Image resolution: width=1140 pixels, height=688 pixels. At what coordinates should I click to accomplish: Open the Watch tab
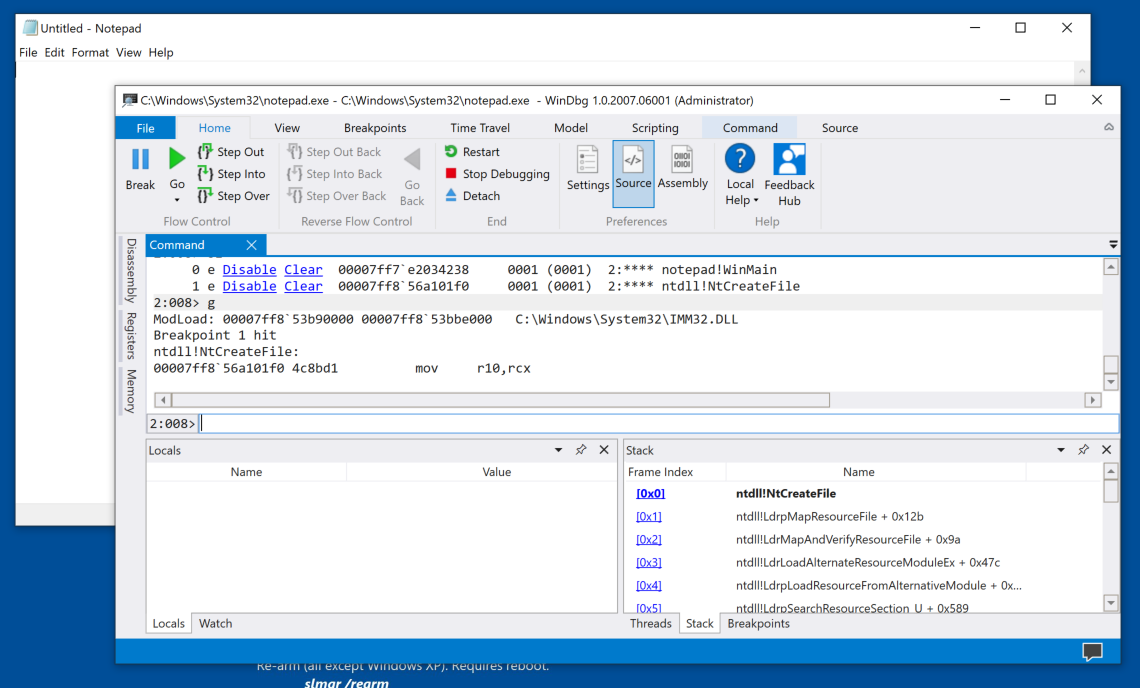click(x=215, y=623)
